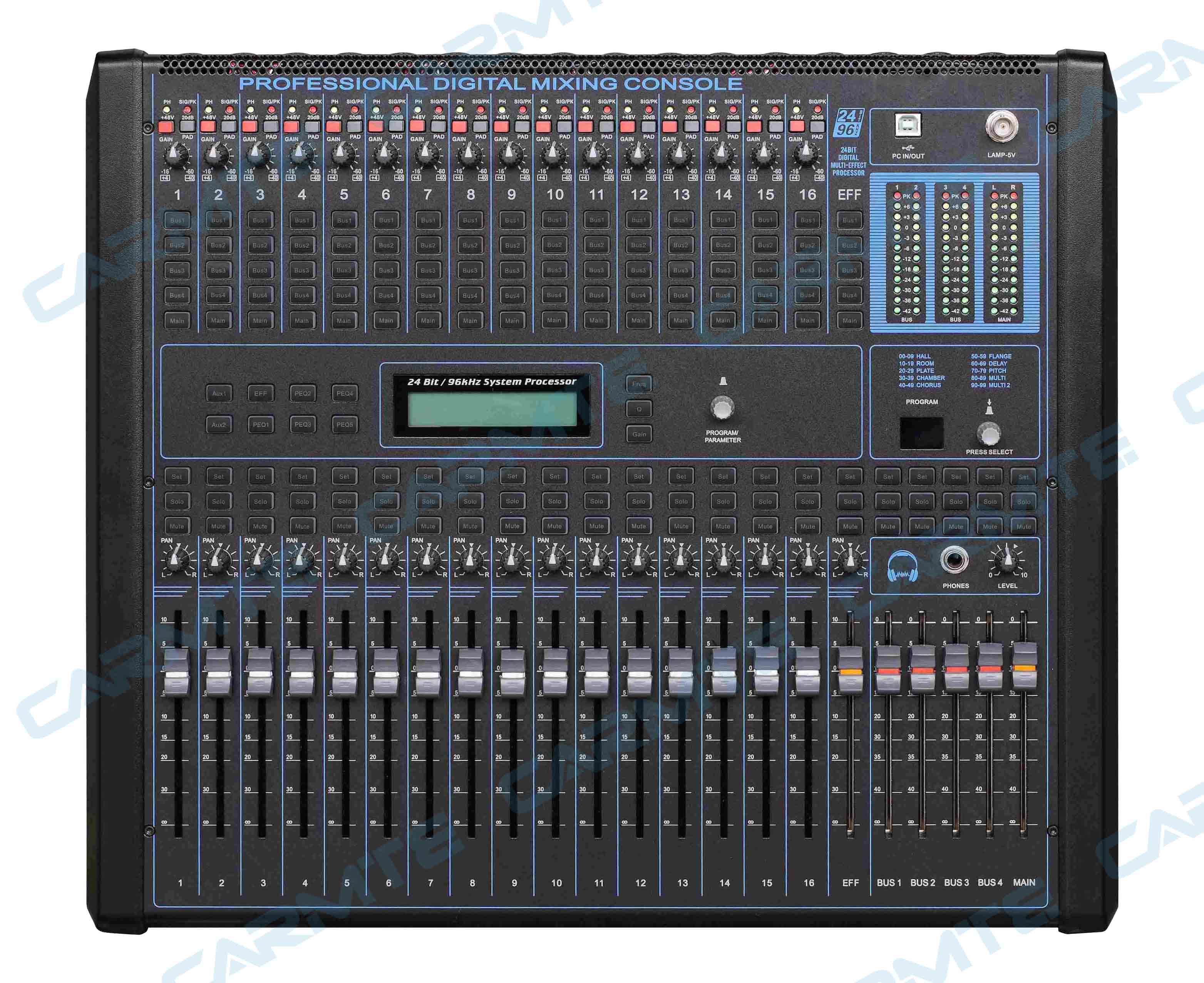Screen dimensions: 1204x983
Task: Click the PROGRAM number display window
Action: [x=921, y=433]
